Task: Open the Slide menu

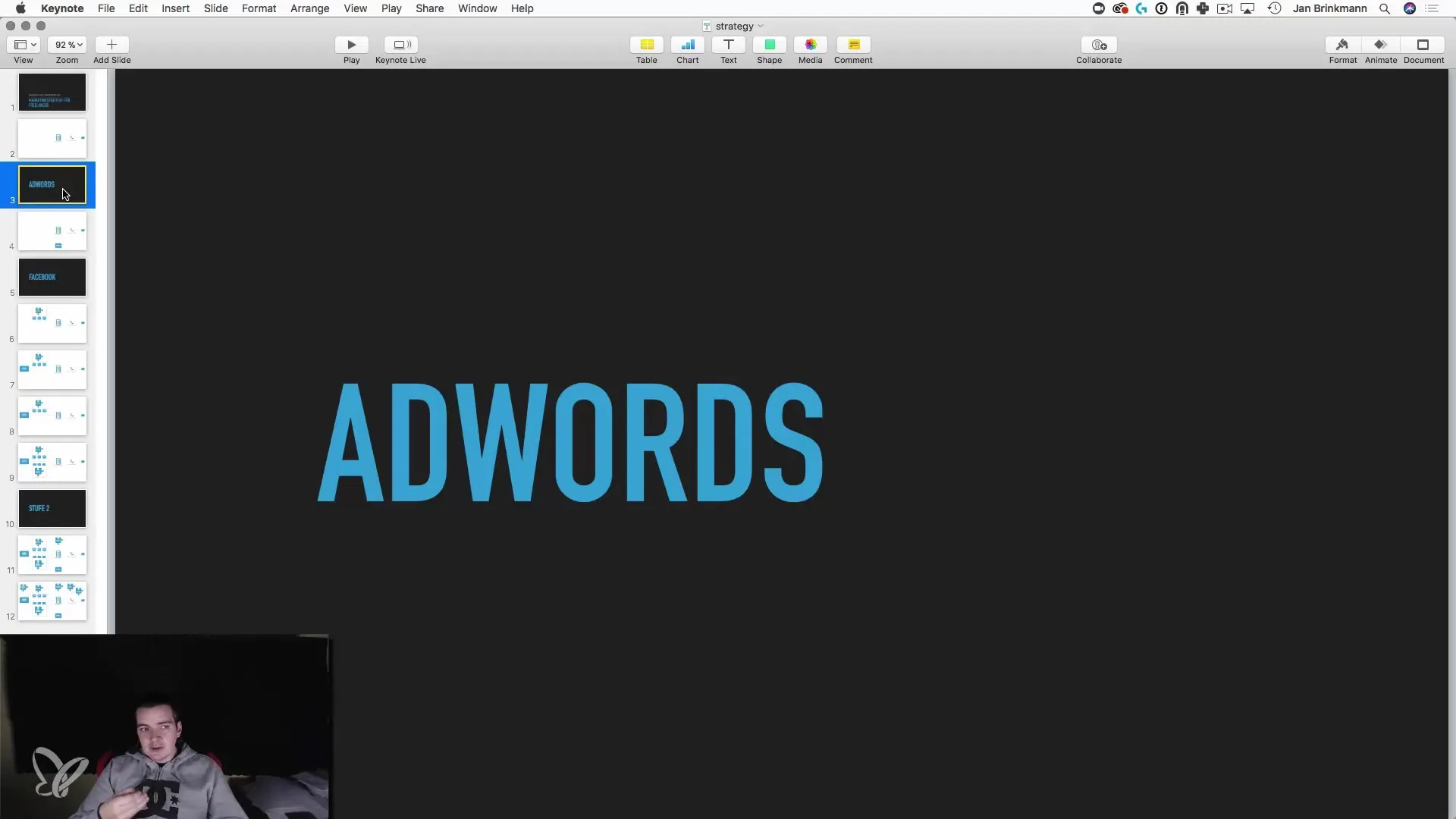Action: click(x=216, y=8)
